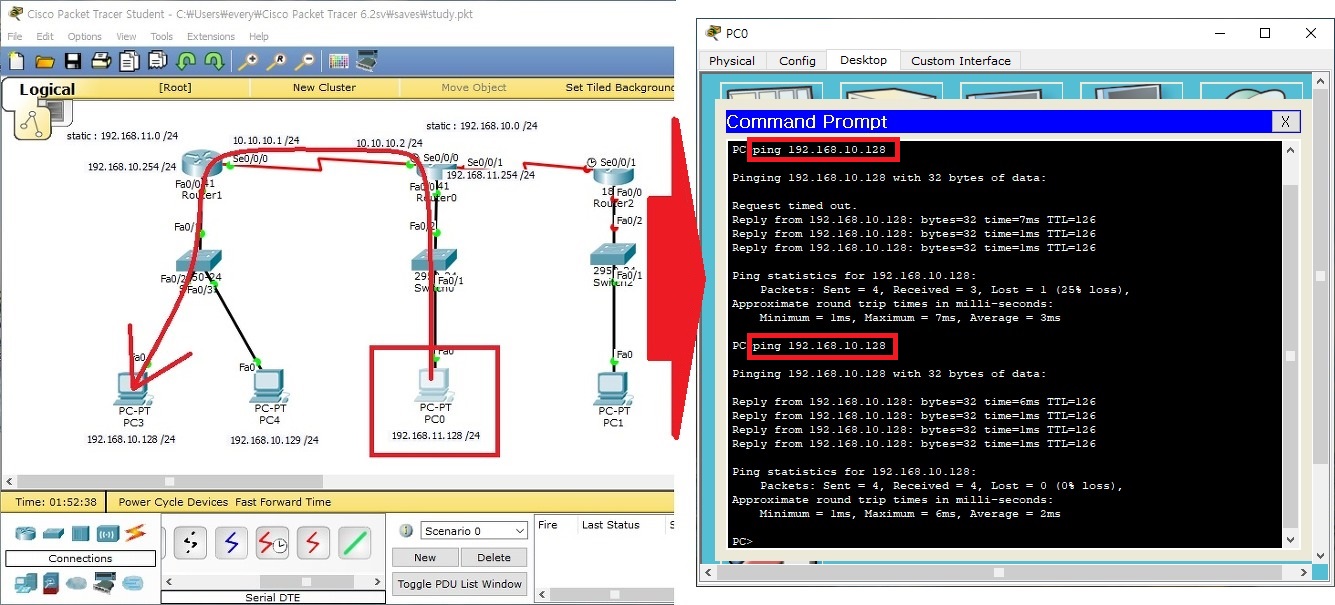
Task: Select the Switches device category icon
Action: (53, 532)
